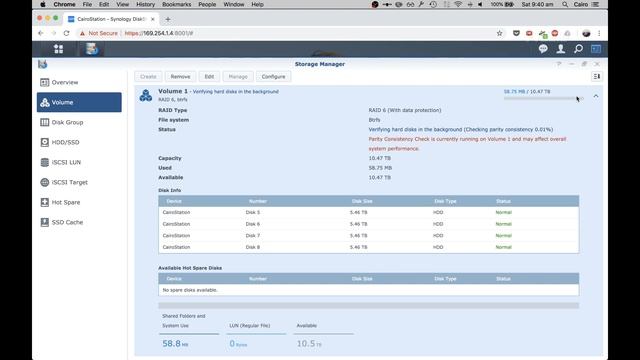Reload the page in Chrome
The height and width of the screenshot is (360, 640).
66,33
